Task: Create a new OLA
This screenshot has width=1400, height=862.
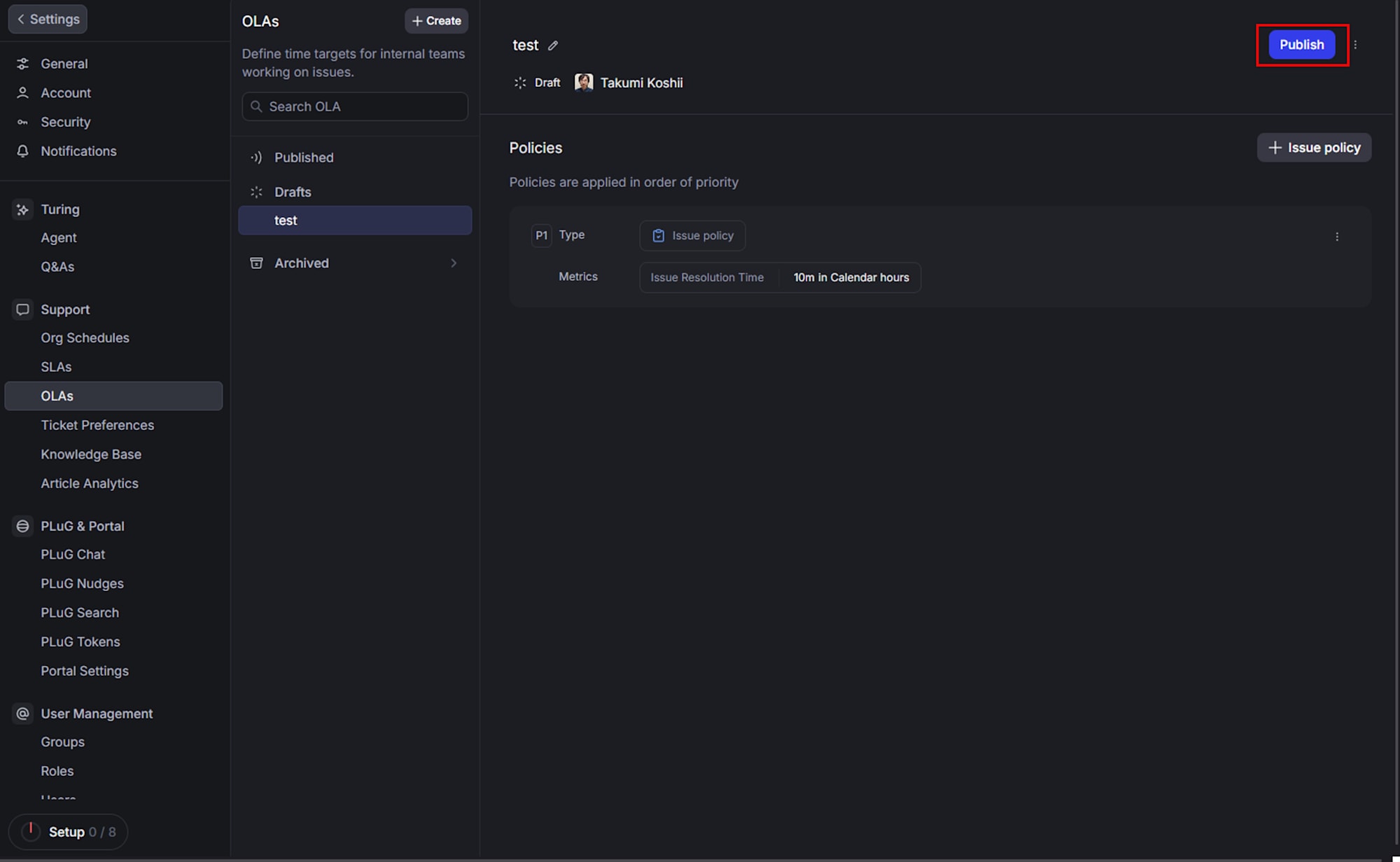Action: click(x=436, y=21)
